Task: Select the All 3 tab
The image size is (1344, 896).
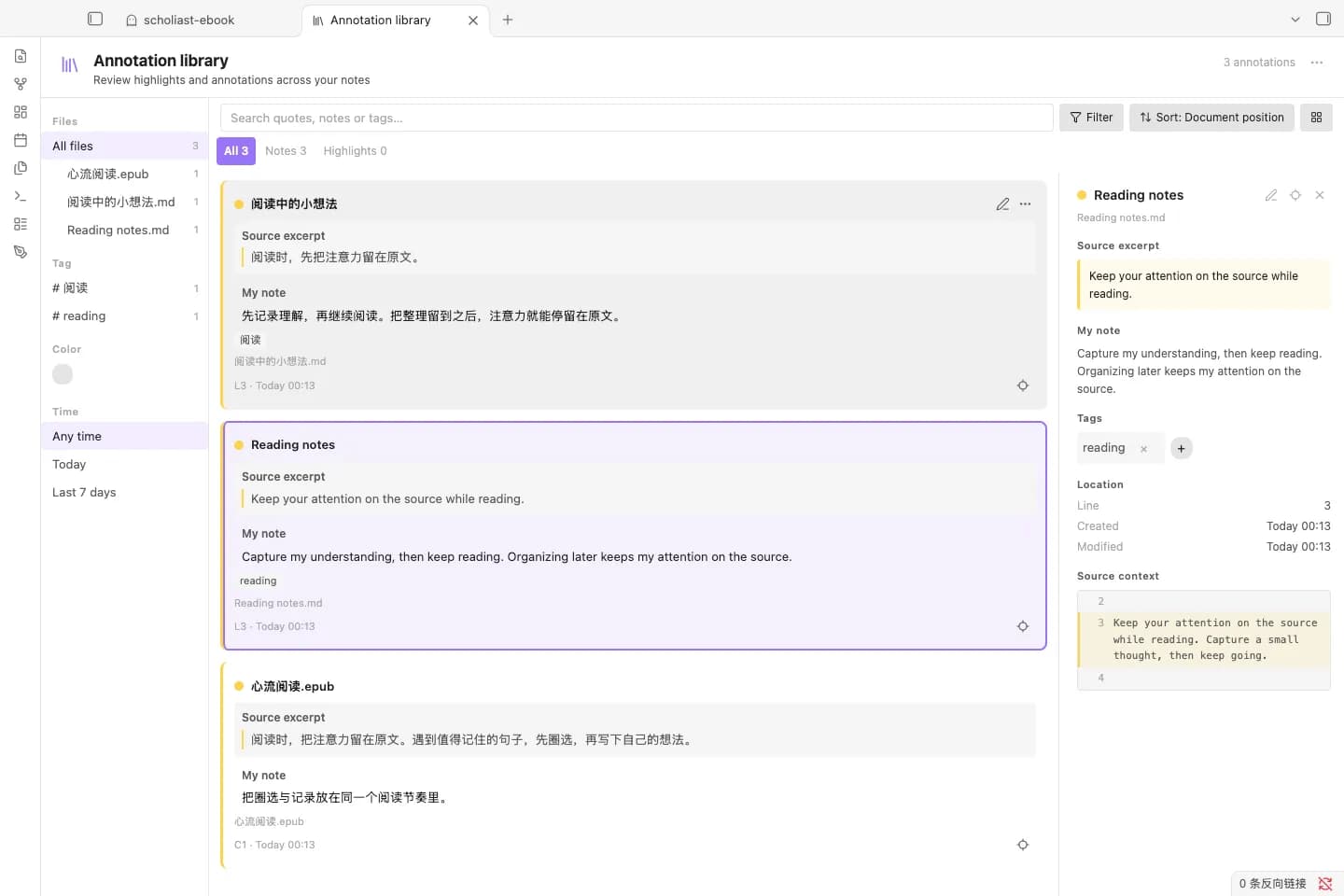Action: pos(236,151)
